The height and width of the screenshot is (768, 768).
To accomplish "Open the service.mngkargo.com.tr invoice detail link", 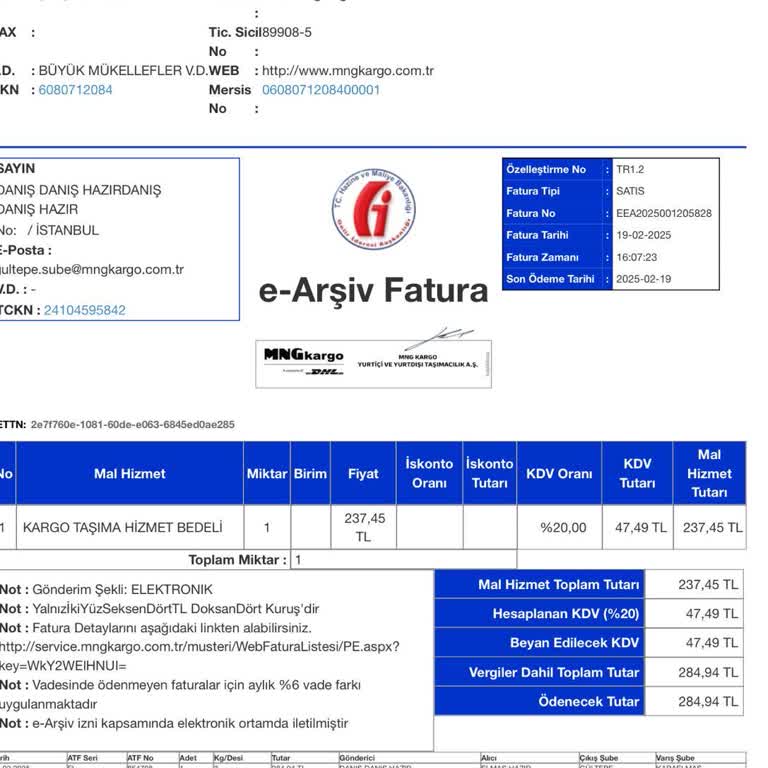I will click(199, 656).
